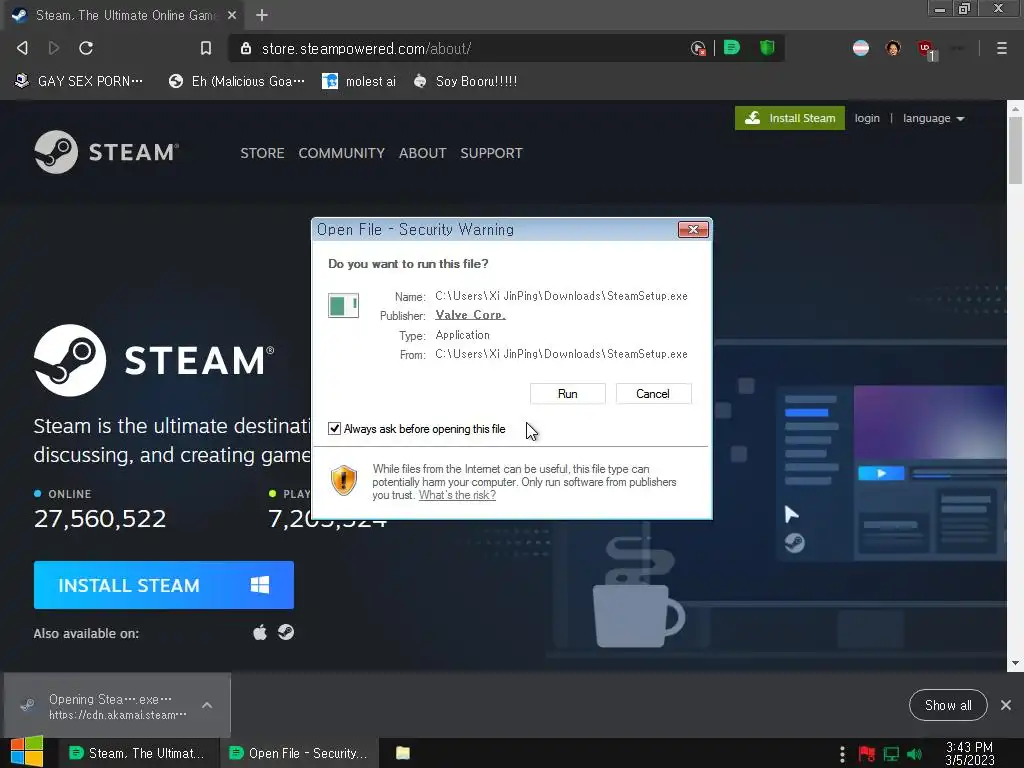Click the 'What's the risk?' link
Image resolution: width=1024 pixels, height=768 pixels.
(x=457, y=495)
